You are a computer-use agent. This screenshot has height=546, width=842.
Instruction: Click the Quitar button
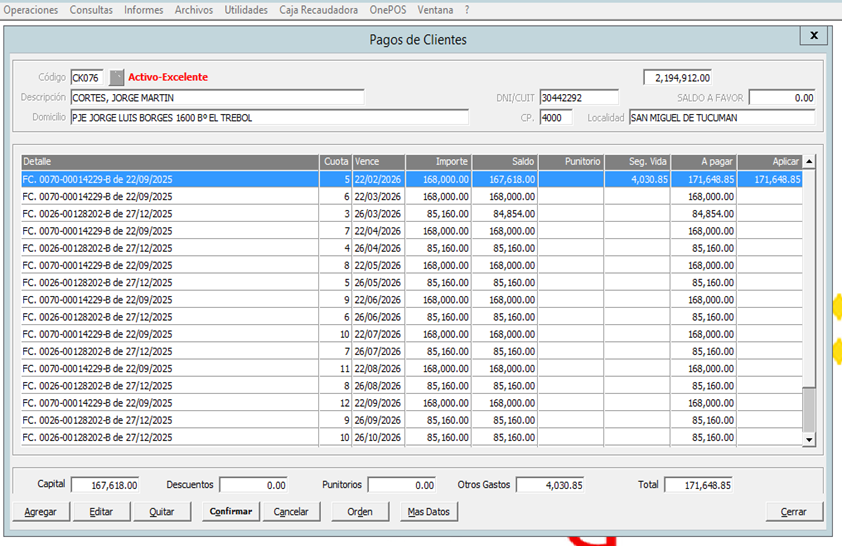[162, 512]
